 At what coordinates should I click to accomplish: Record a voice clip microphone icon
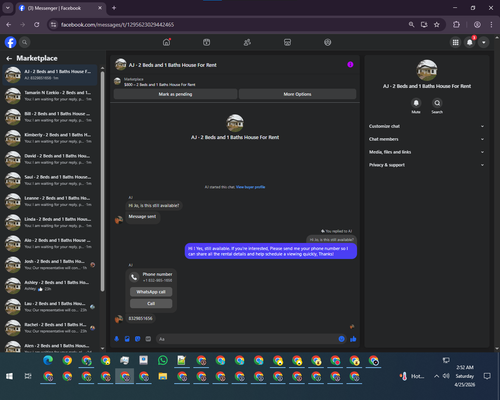pos(117,339)
